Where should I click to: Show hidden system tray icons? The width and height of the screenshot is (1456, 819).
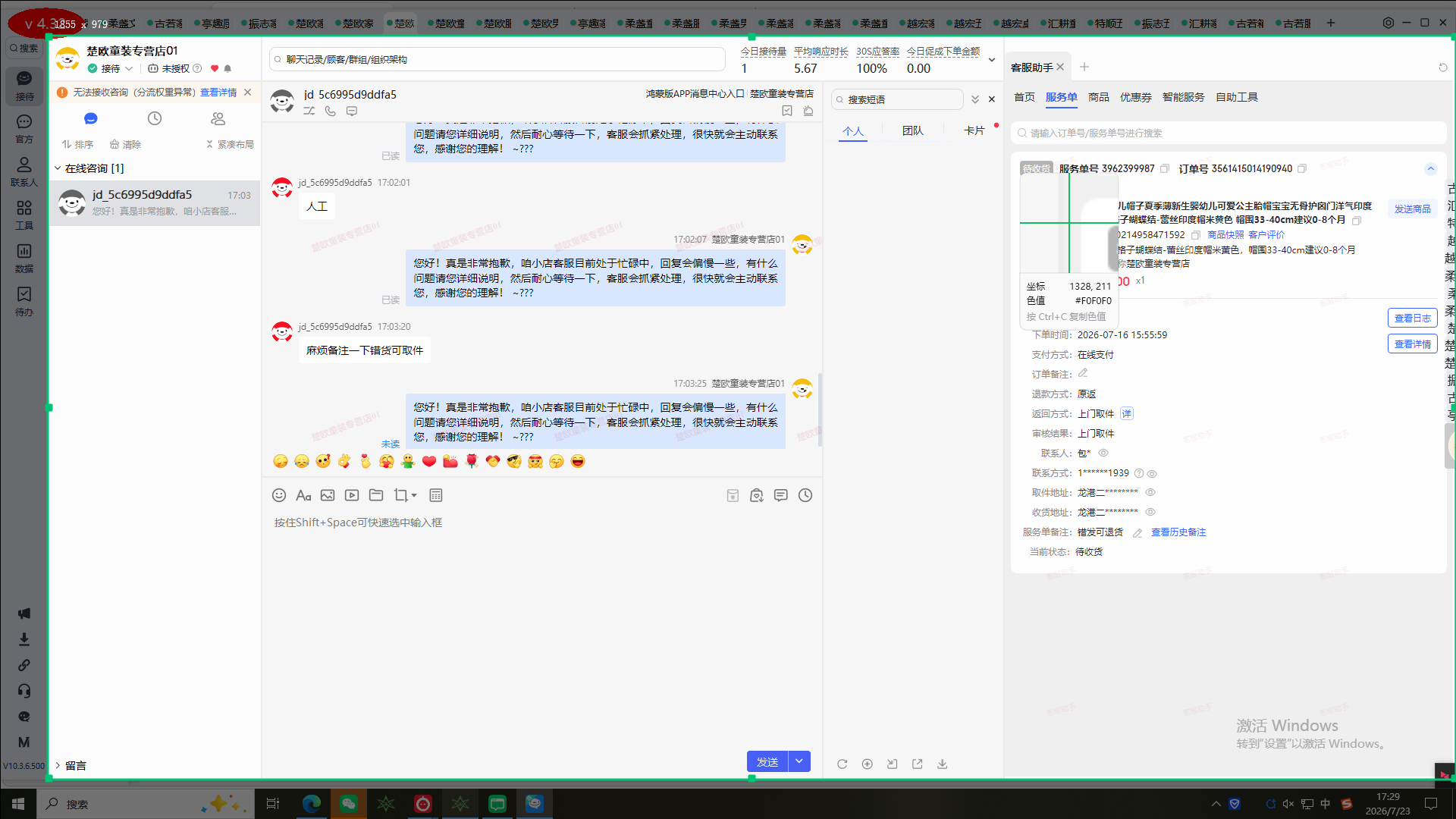(x=1216, y=804)
